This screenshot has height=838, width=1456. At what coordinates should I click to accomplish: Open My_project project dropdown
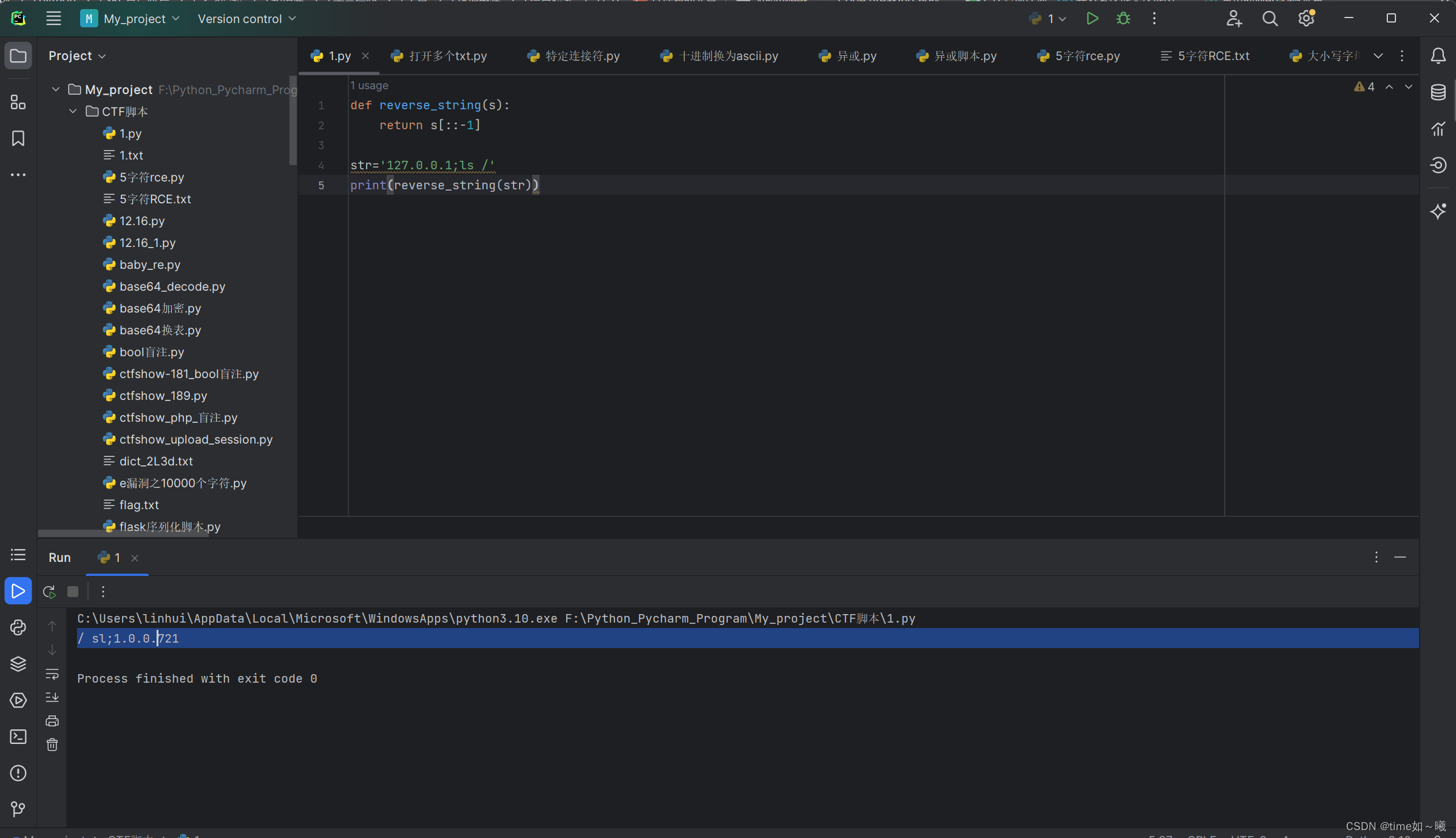[130, 19]
